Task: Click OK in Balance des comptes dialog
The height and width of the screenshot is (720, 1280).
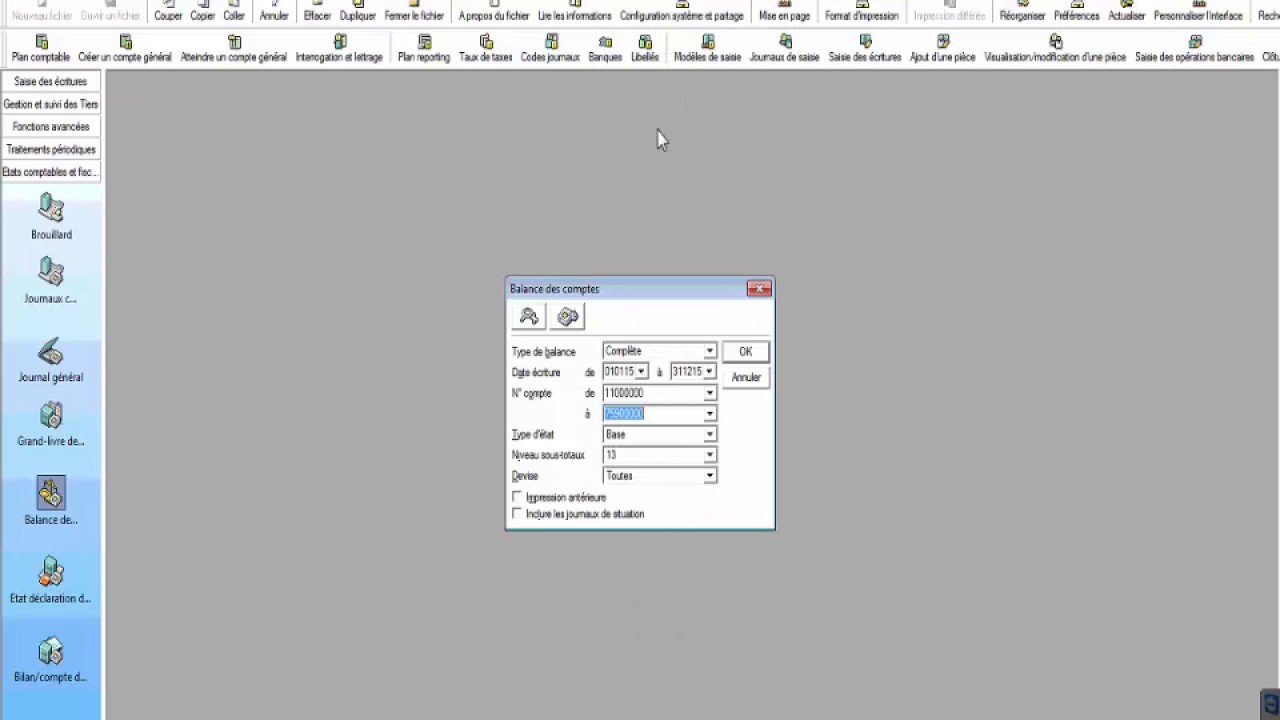Action: pos(745,352)
